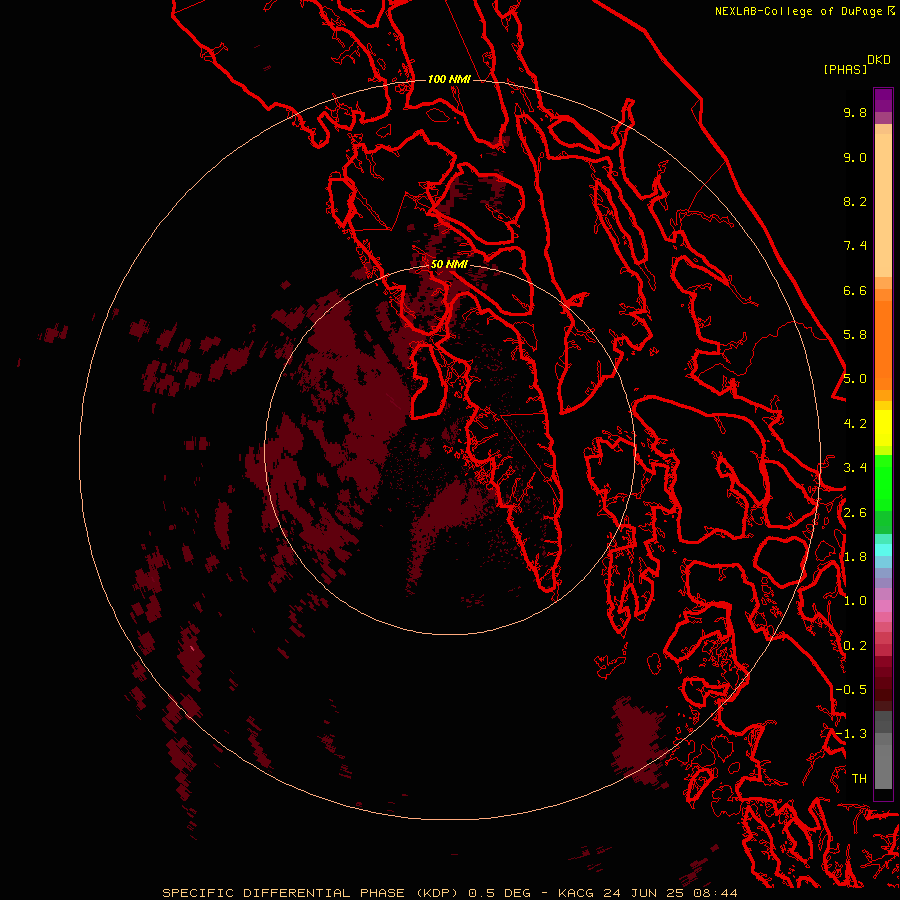Click the 9.0 value on color scale
This screenshot has width=900, height=900.
tap(855, 157)
